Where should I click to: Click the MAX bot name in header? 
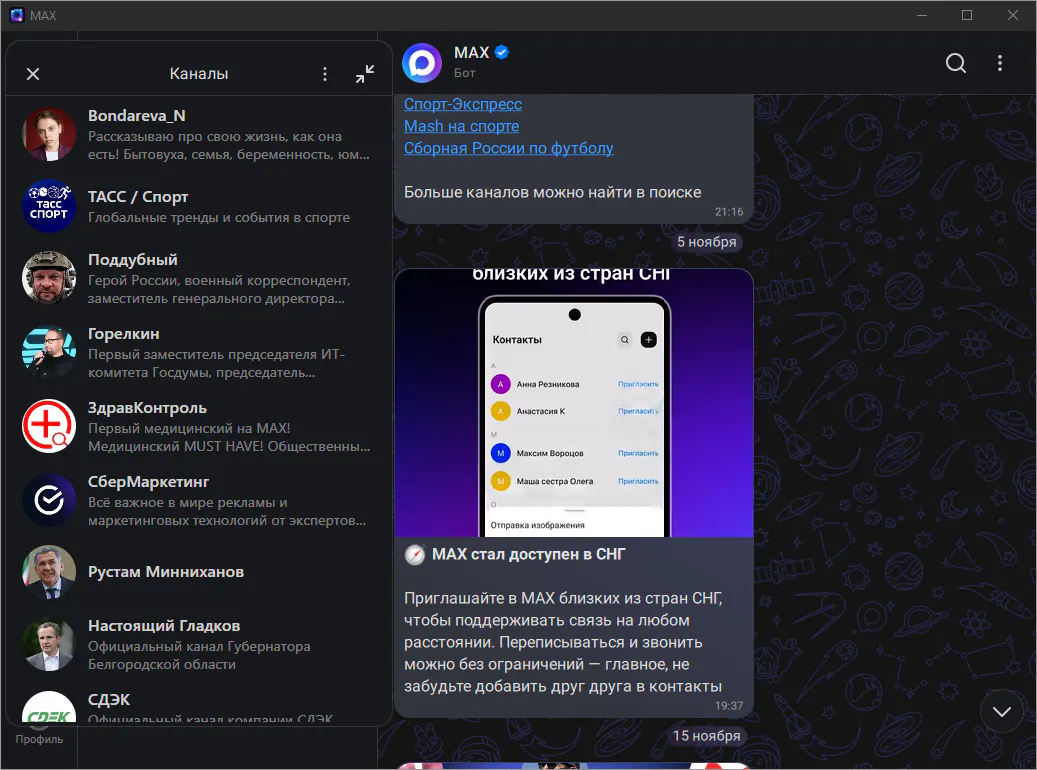pyautogui.click(x=472, y=52)
